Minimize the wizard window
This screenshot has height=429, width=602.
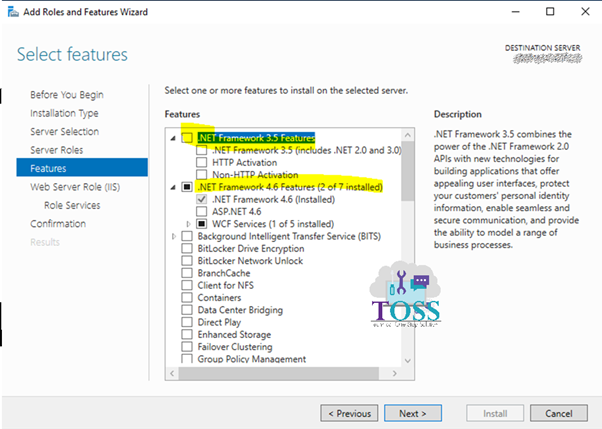point(516,12)
